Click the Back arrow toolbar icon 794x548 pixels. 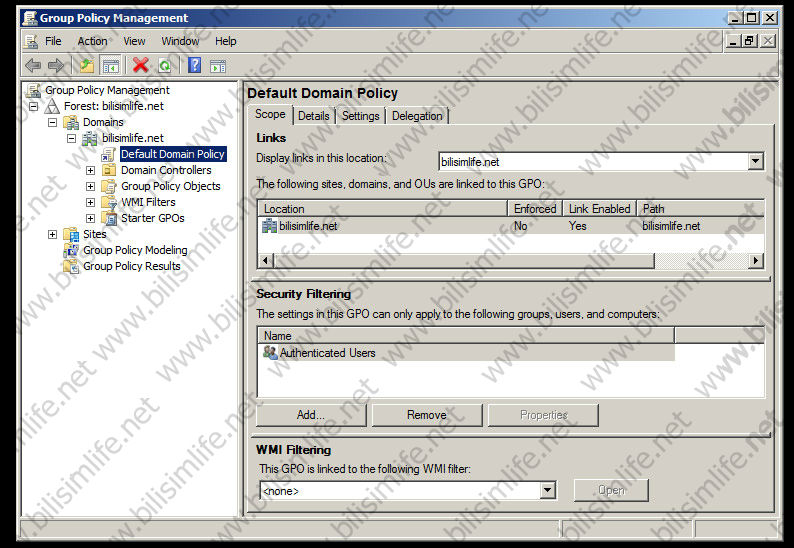click(33, 66)
